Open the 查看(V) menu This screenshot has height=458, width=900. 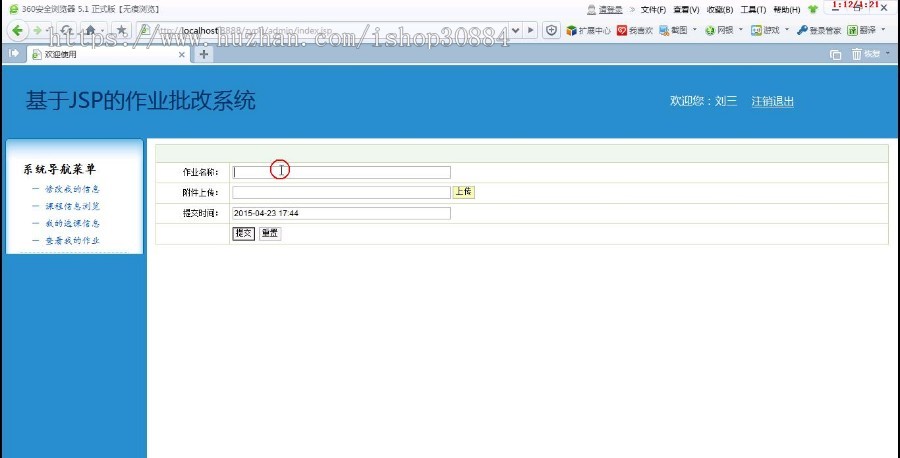pos(686,10)
